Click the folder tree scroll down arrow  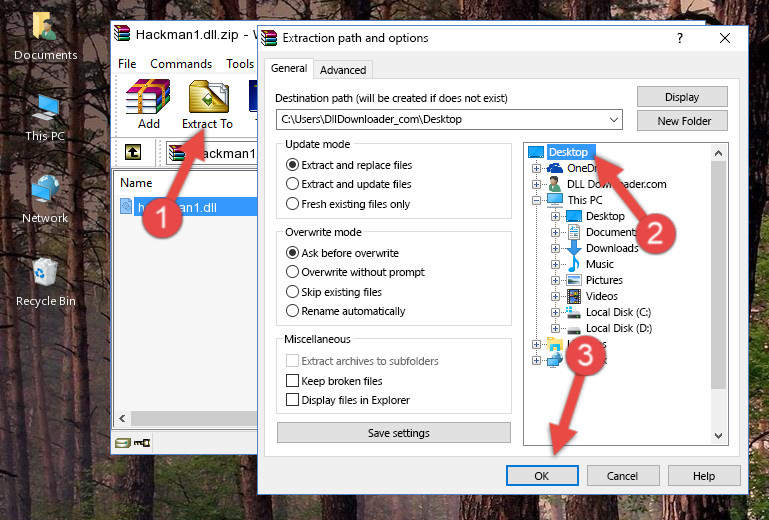(x=718, y=436)
